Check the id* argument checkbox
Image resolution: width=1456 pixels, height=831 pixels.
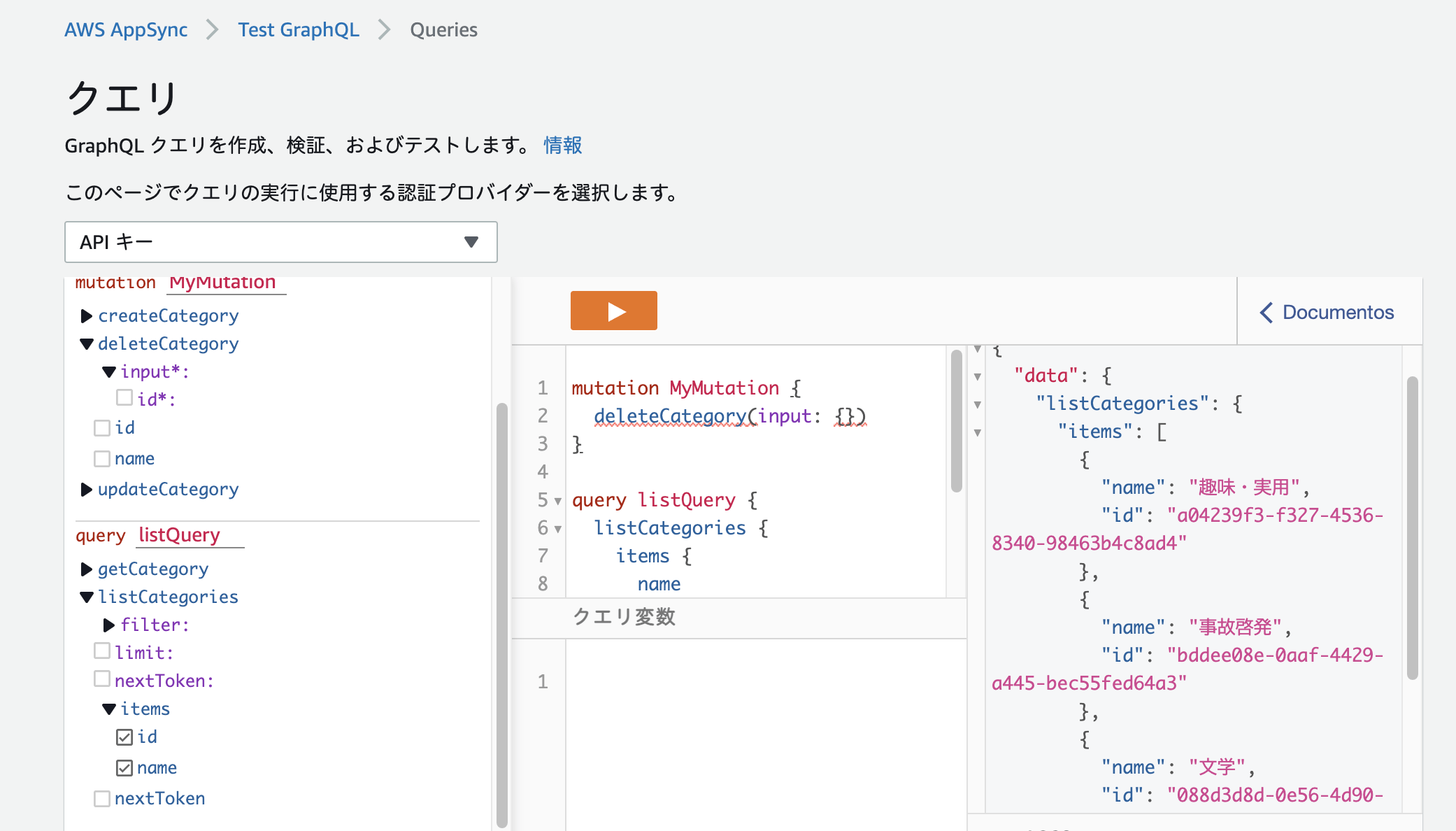pyautogui.click(x=124, y=398)
